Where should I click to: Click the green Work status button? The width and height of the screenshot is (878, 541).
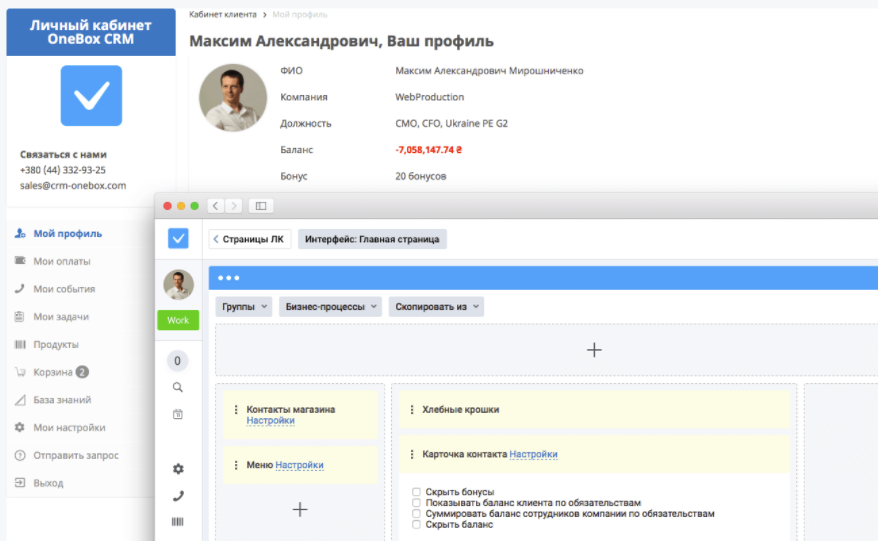click(178, 320)
